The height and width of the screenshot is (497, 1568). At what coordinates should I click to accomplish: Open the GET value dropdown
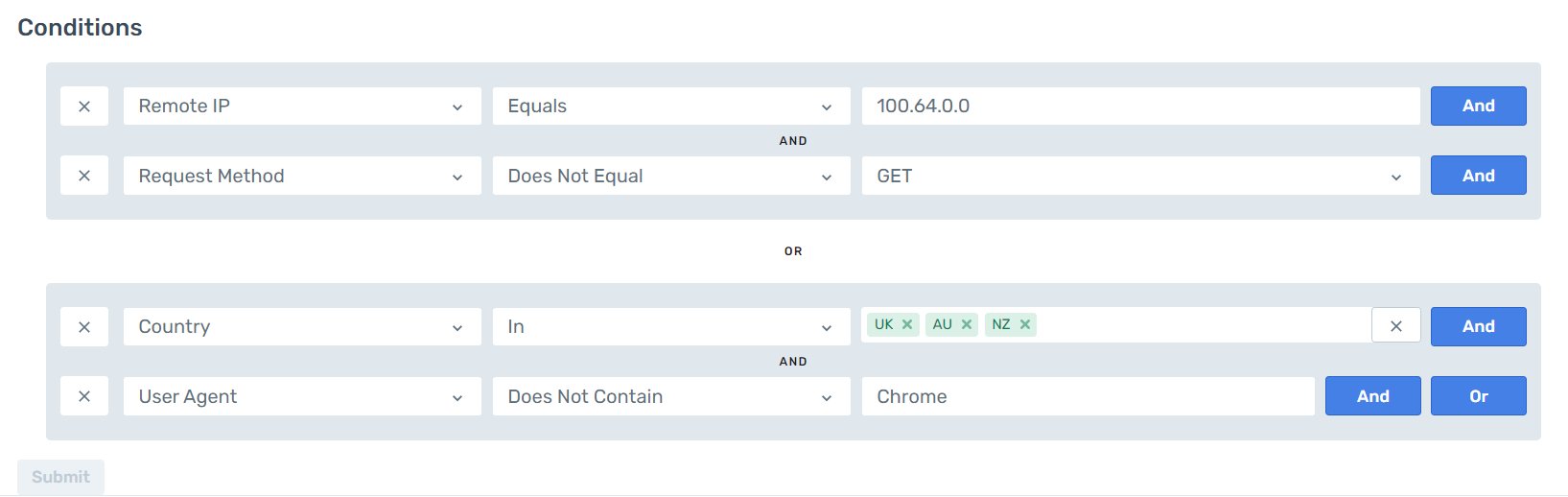pyautogui.click(x=1141, y=177)
